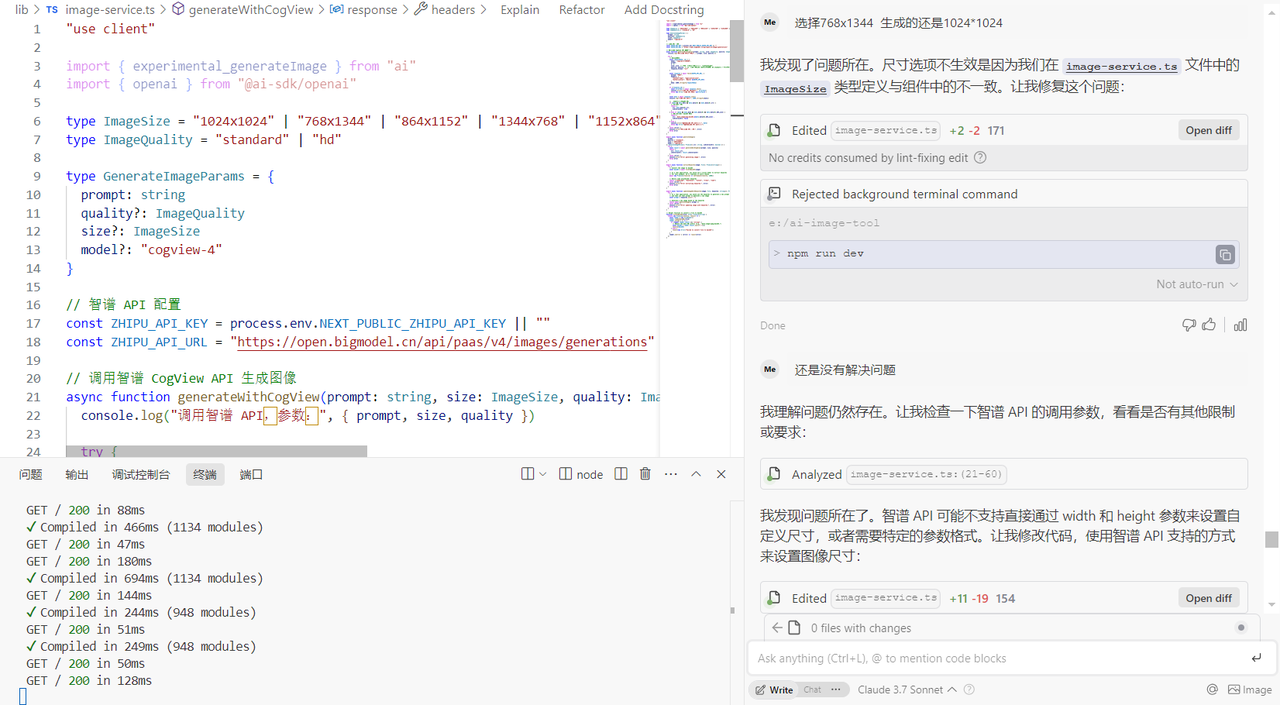Kill the terminal with the trash icon

tap(645, 474)
